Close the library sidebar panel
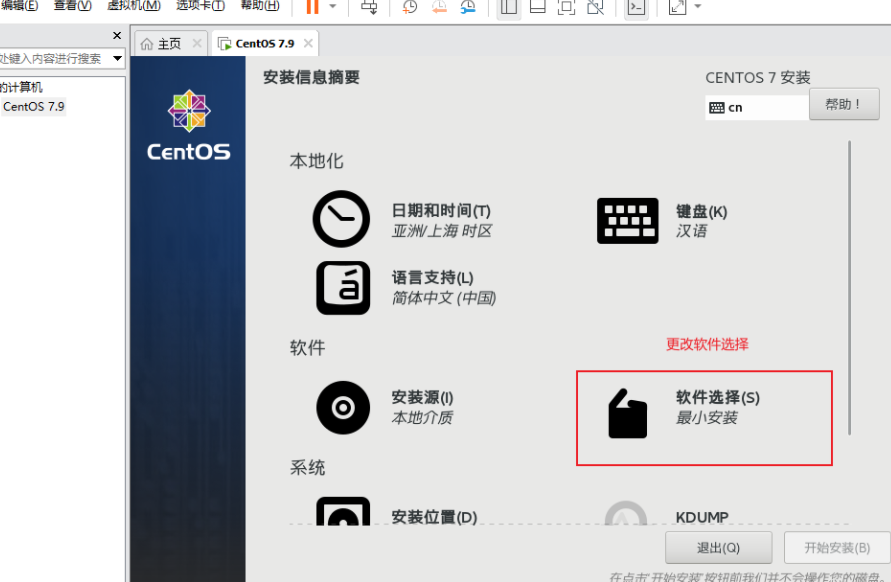 (x=117, y=35)
